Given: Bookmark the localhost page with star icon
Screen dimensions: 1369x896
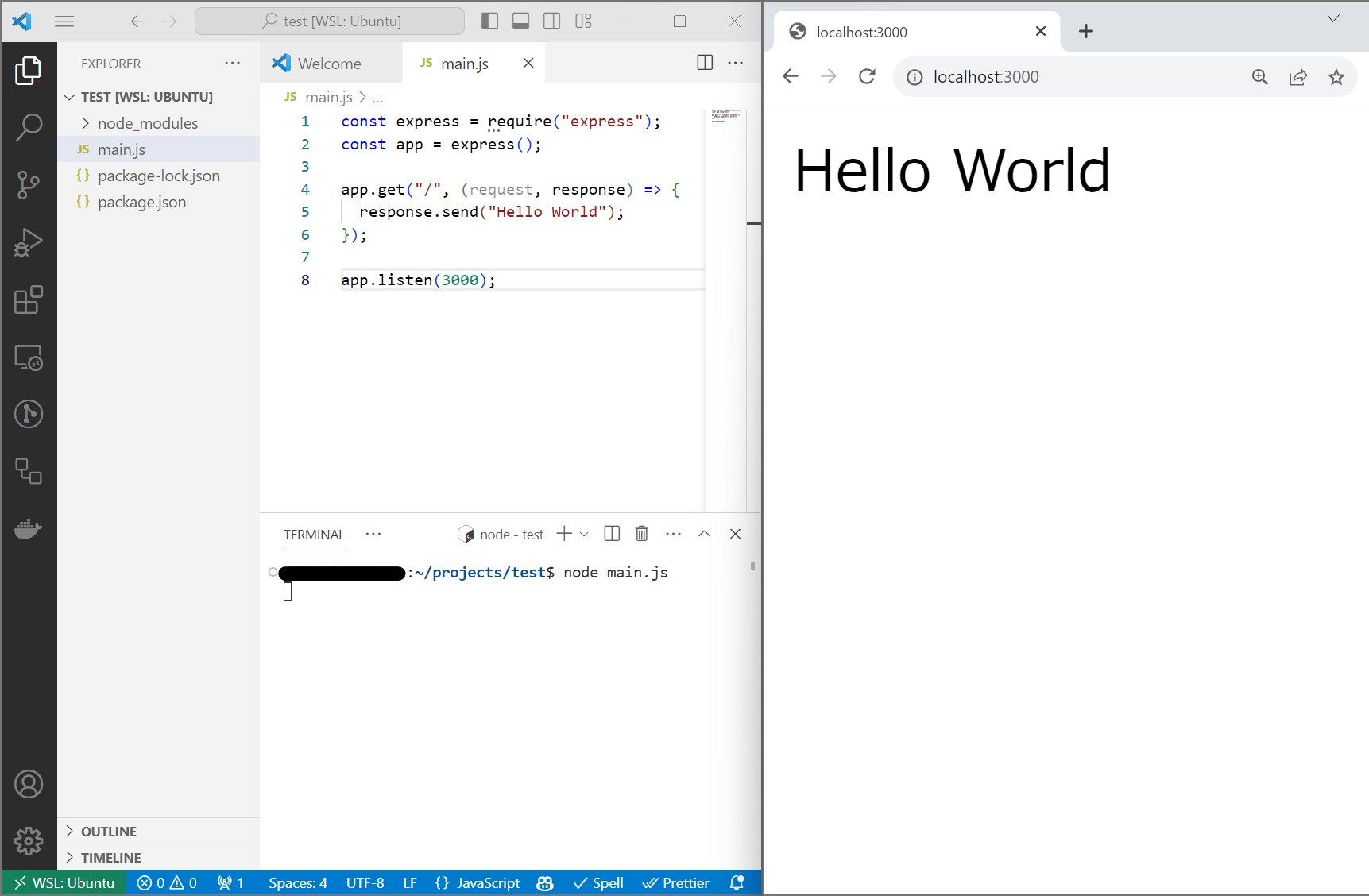Looking at the screenshot, I should coord(1336,77).
